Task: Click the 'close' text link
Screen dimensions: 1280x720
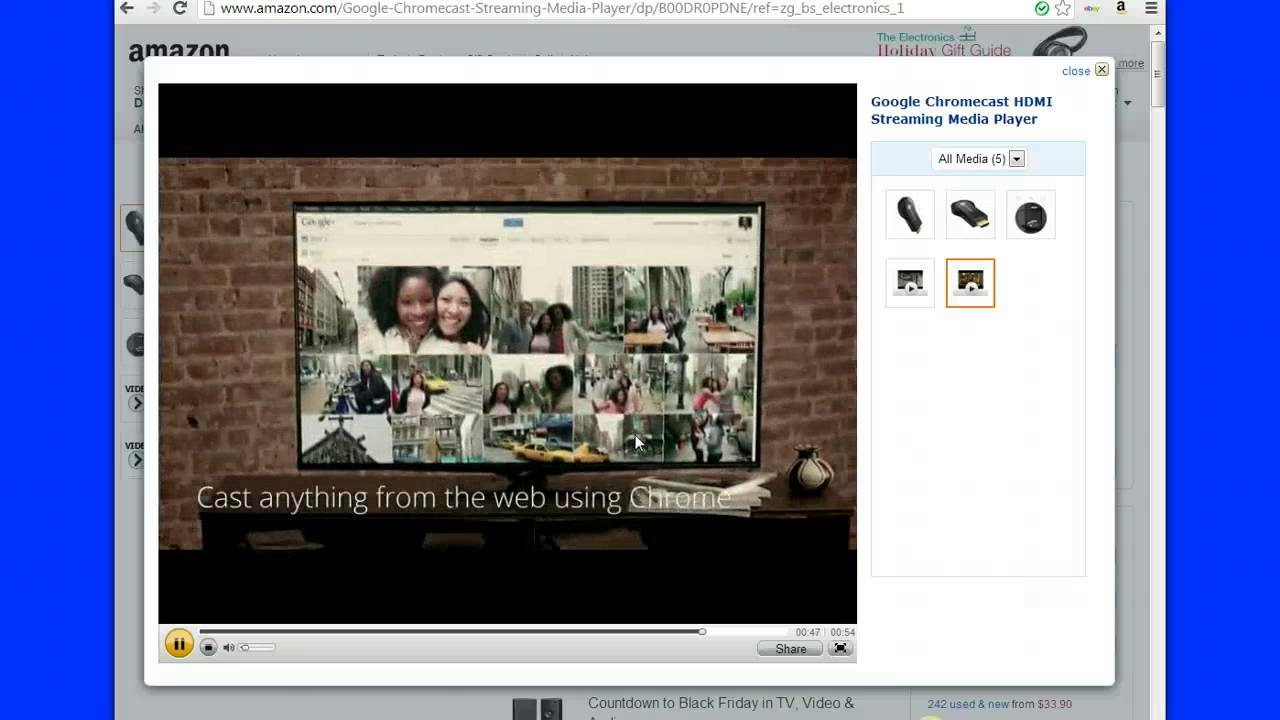Action: [1076, 71]
